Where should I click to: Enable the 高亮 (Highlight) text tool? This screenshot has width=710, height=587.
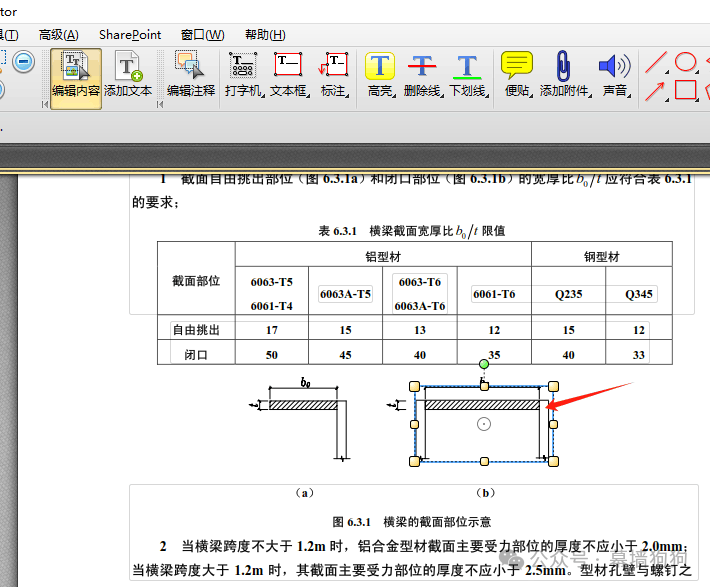click(380, 75)
